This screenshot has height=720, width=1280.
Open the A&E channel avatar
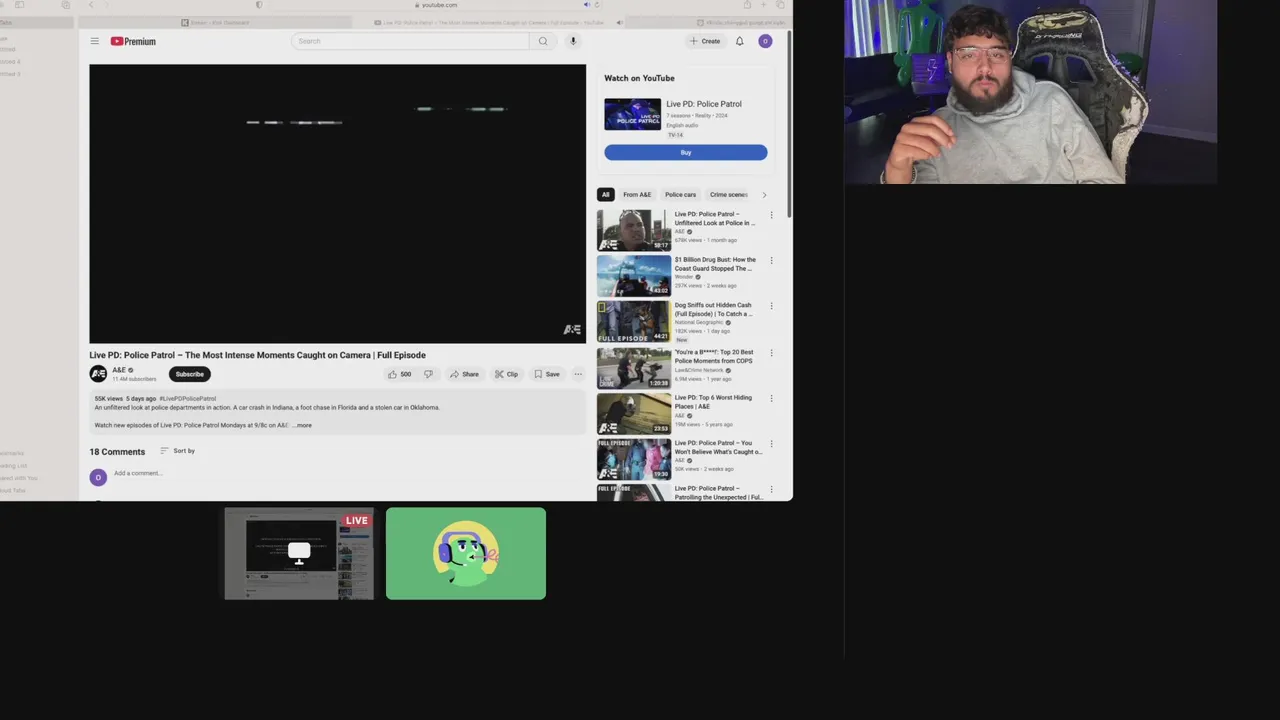pos(98,374)
